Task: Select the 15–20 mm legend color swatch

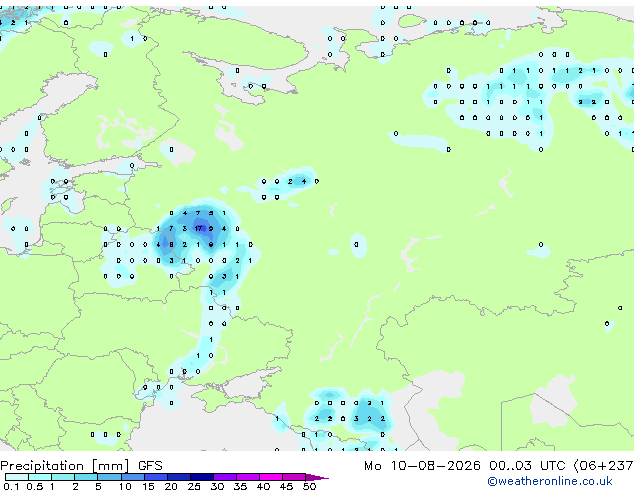Action: [155, 477]
